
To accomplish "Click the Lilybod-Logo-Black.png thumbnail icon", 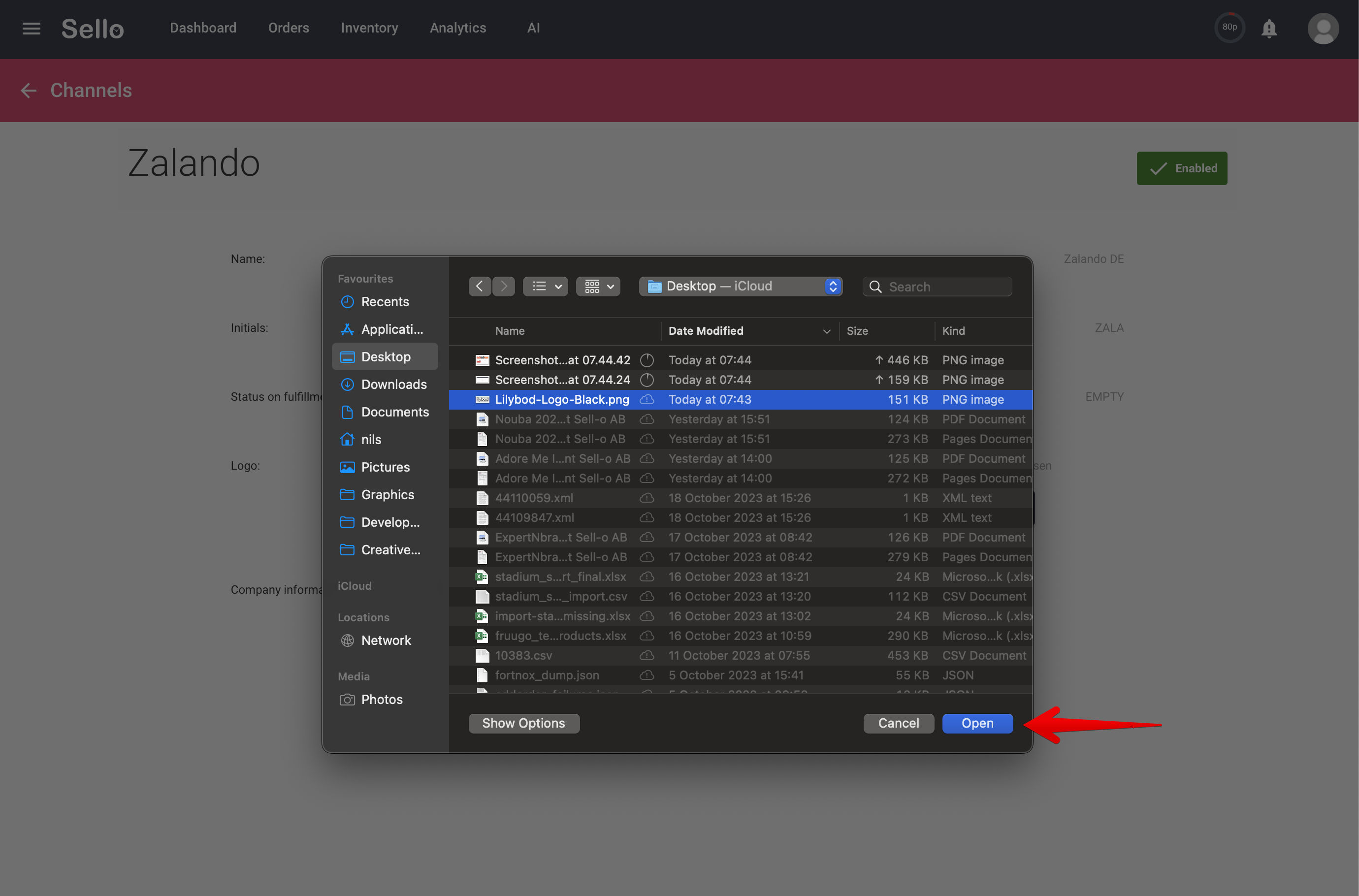I will [483, 399].
